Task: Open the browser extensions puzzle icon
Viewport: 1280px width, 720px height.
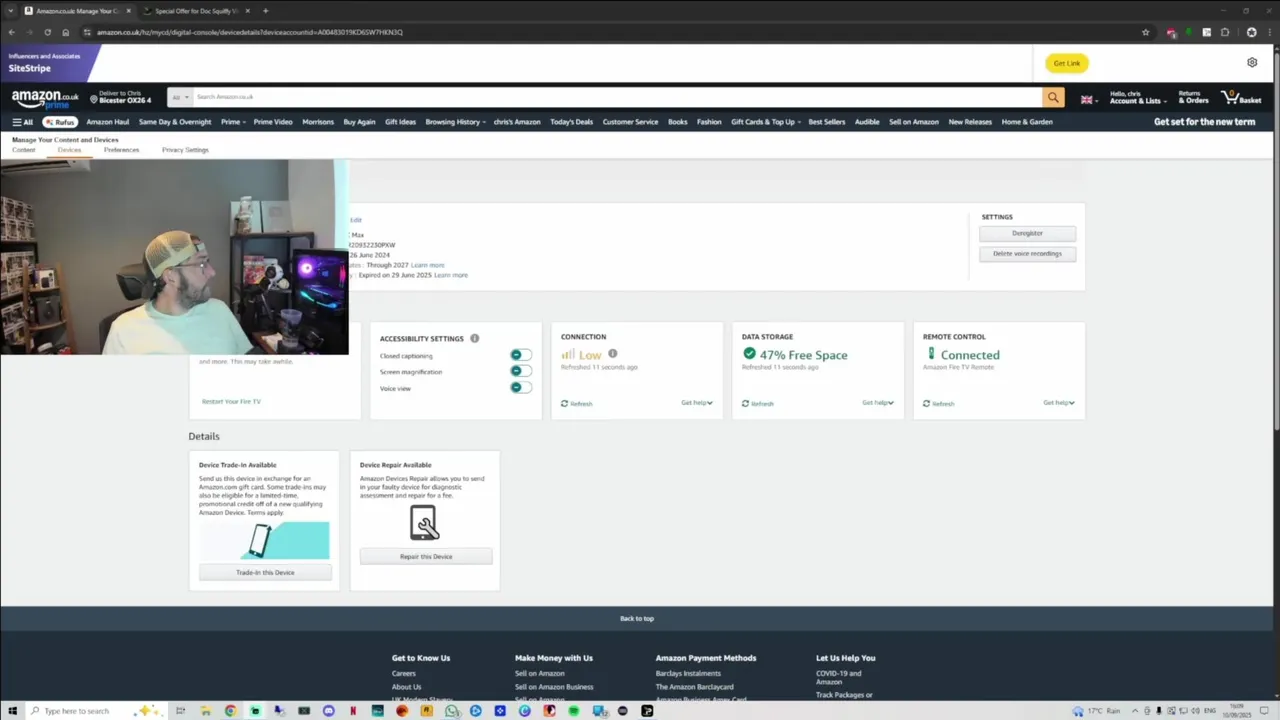Action: (1225, 32)
